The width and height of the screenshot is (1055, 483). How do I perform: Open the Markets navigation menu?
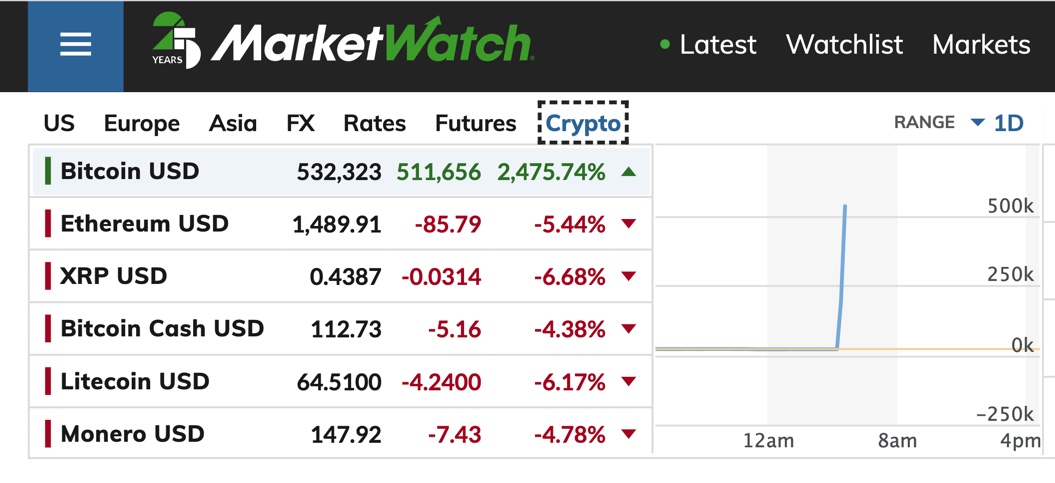coord(980,45)
